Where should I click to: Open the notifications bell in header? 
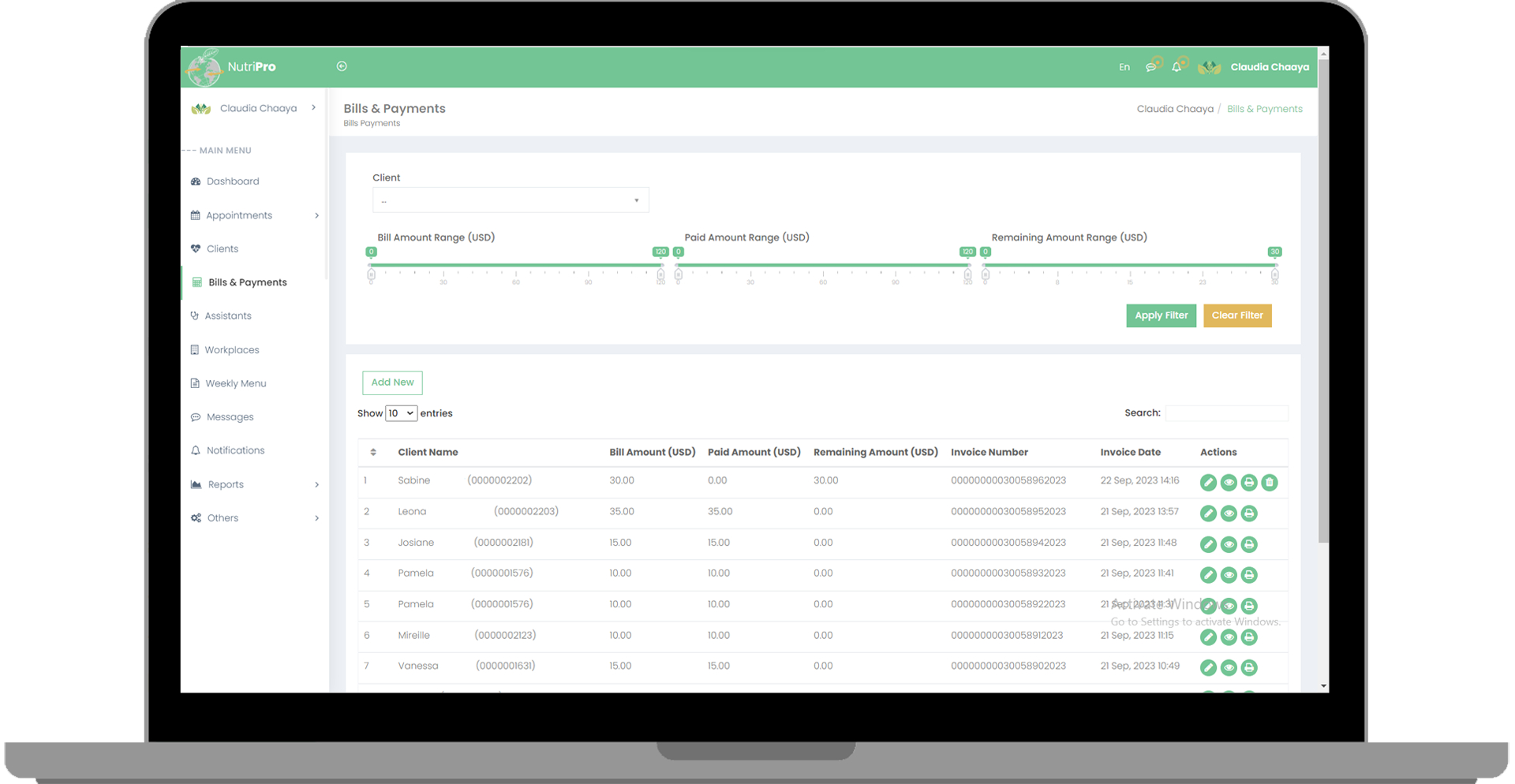click(1176, 67)
